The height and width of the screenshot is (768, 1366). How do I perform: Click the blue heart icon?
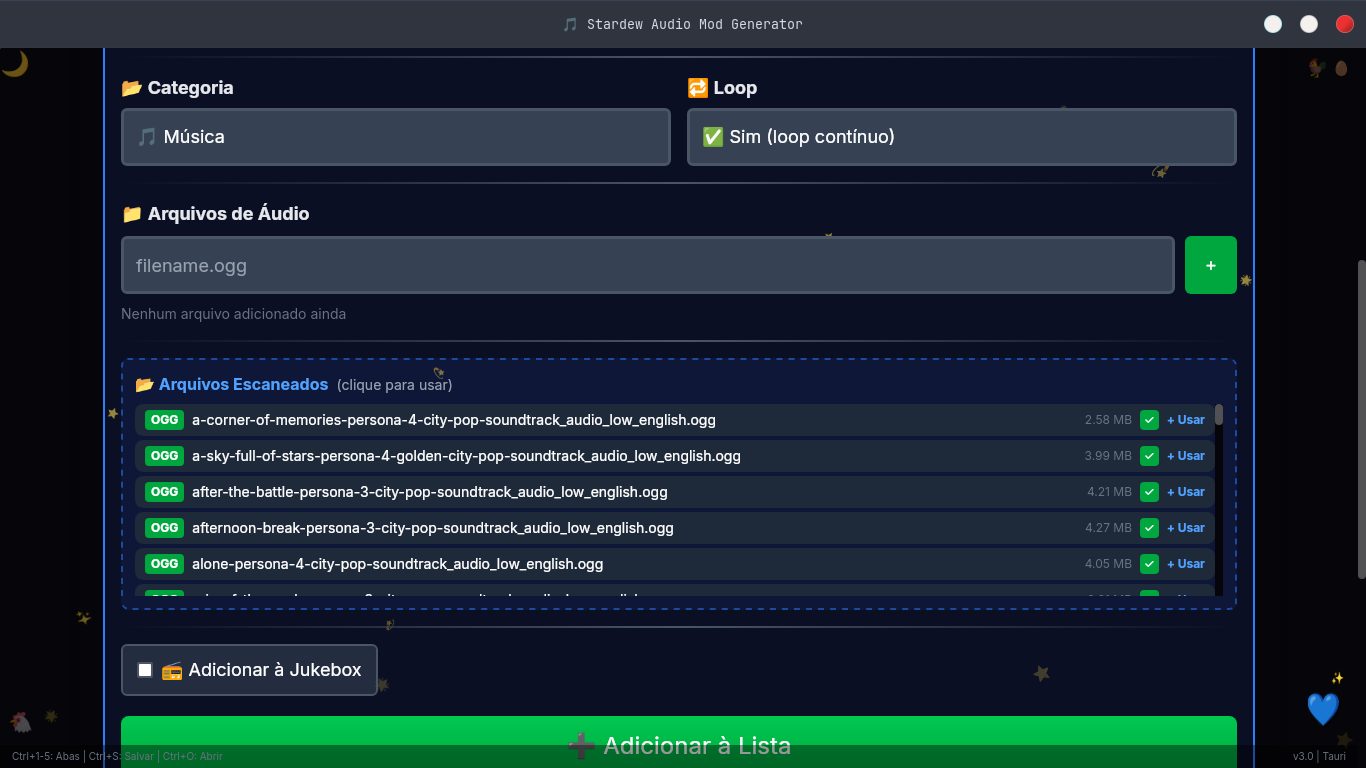pyautogui.click(x=1322, y=709)
